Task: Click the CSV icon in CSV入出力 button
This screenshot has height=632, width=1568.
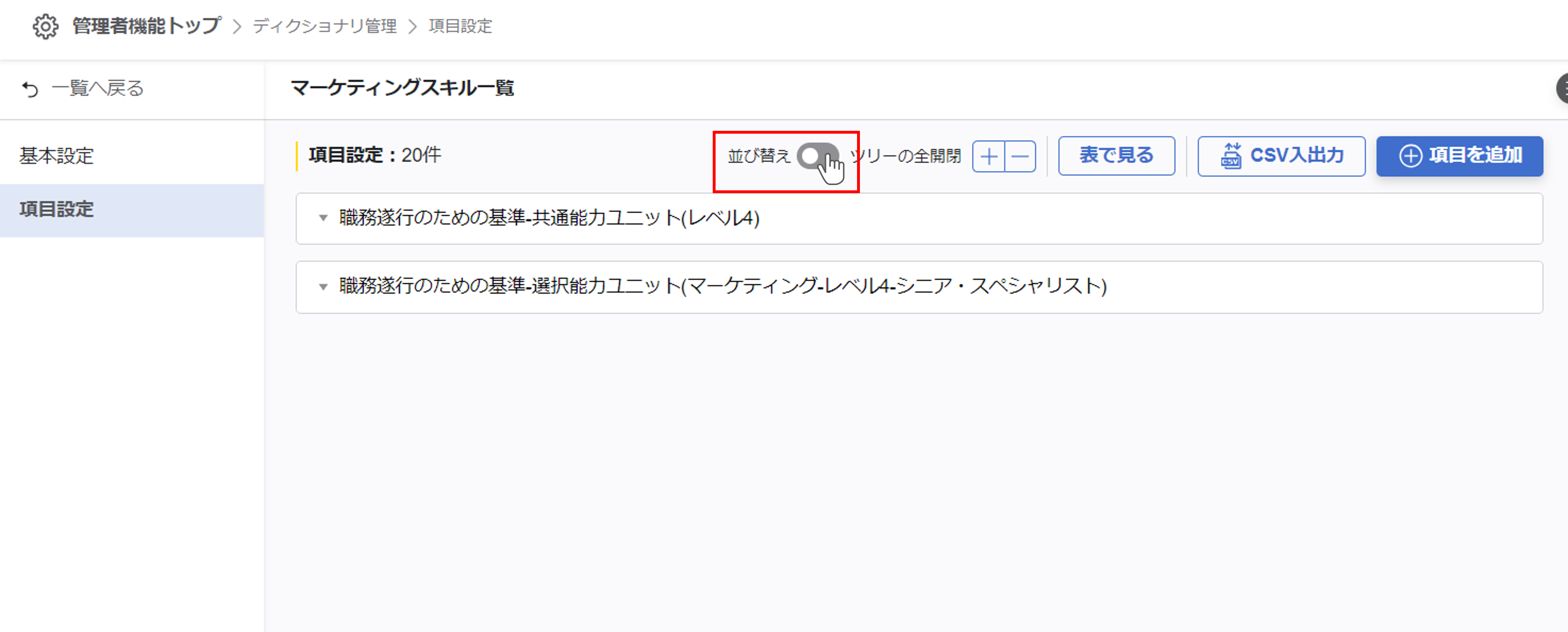Action: pos(1231,156)
